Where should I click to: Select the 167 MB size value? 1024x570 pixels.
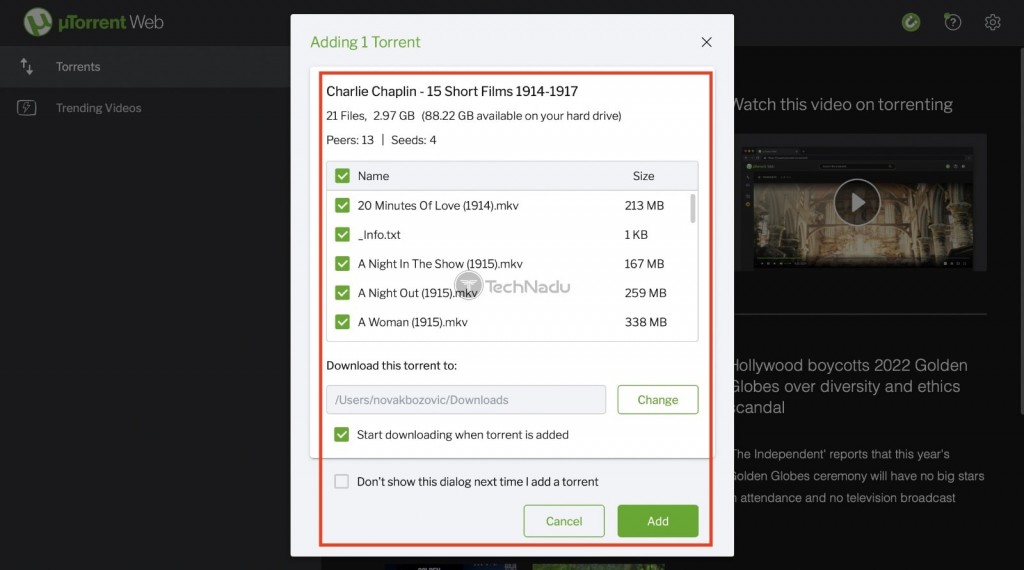tap(644, 264)
